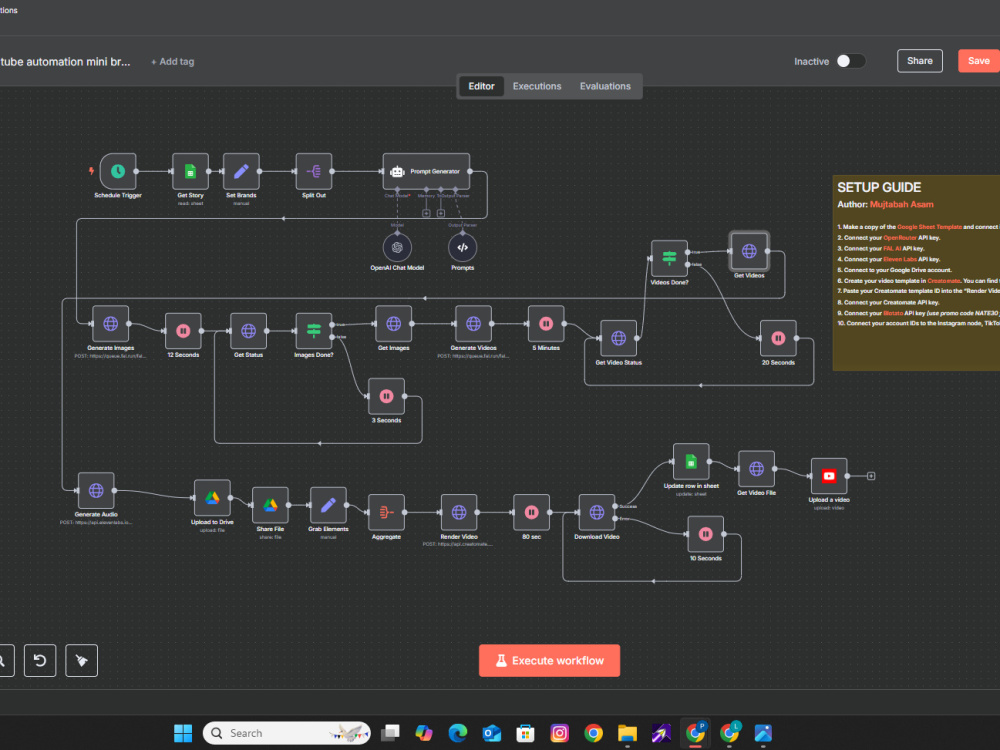The width and height of the screenshot is (1000, 750).
Task: Open the Generate Videos node
Action: pos(473,323)
